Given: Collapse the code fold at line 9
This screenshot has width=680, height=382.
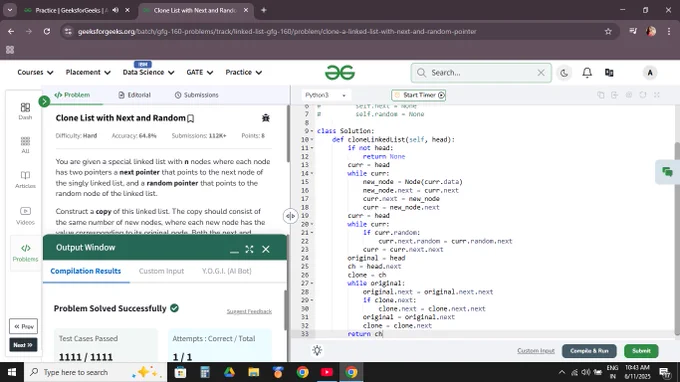Looking at the screenshot, I should [x=312, y=131].
